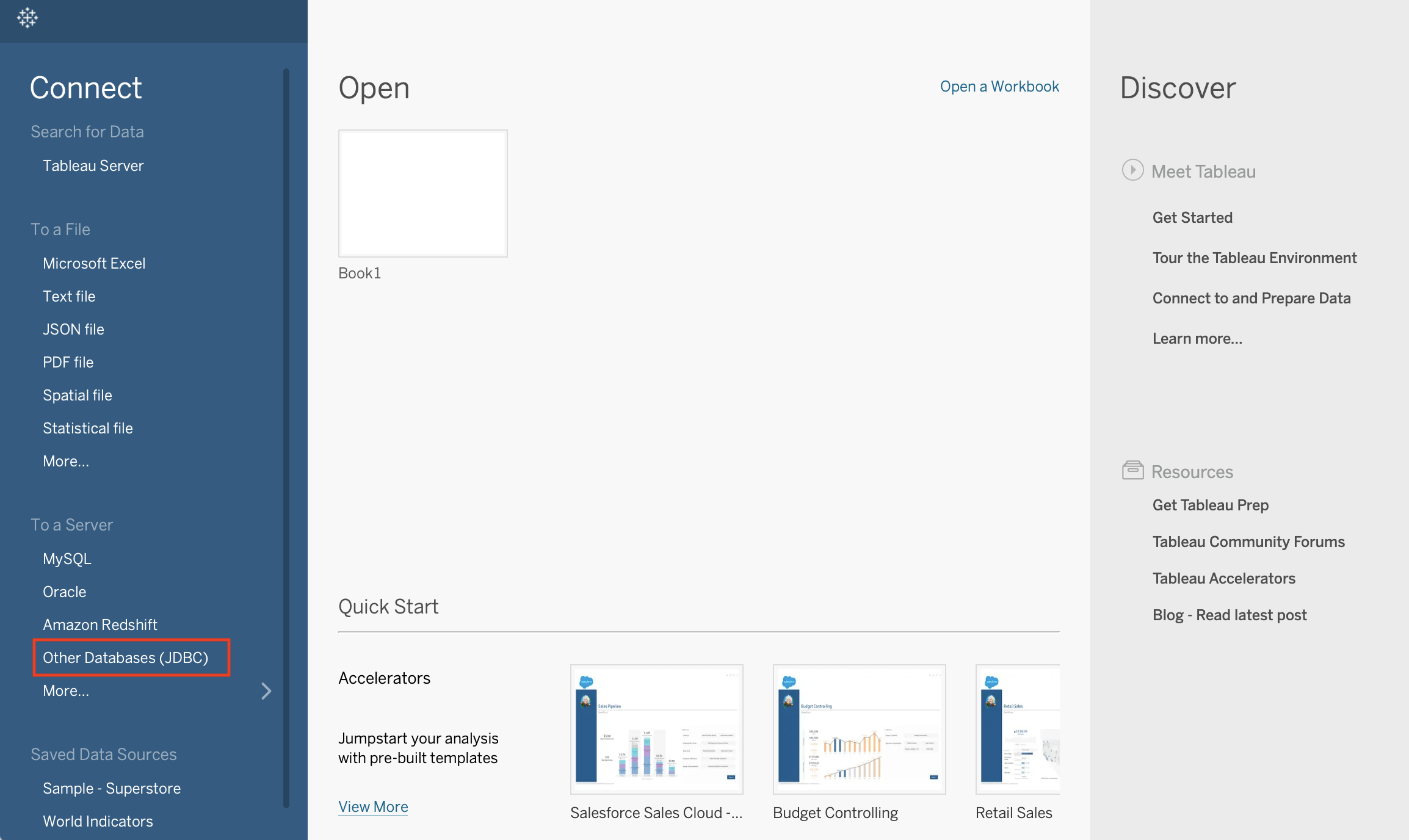Viewport: 1409px width, 840px height.
Task: Open Sample - Superstore saved data source
Action: click(x=112, y=788)
